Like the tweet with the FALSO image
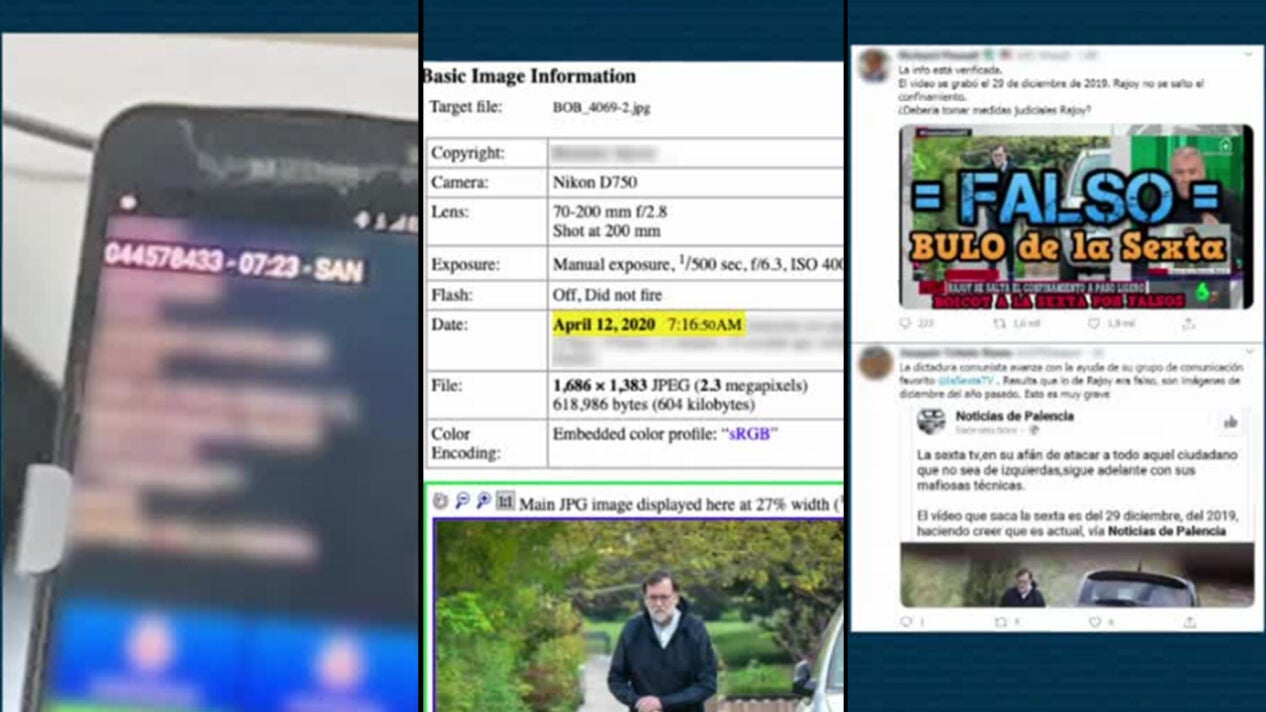This screenshot has width=1266, height=712. click(1094, 324)
